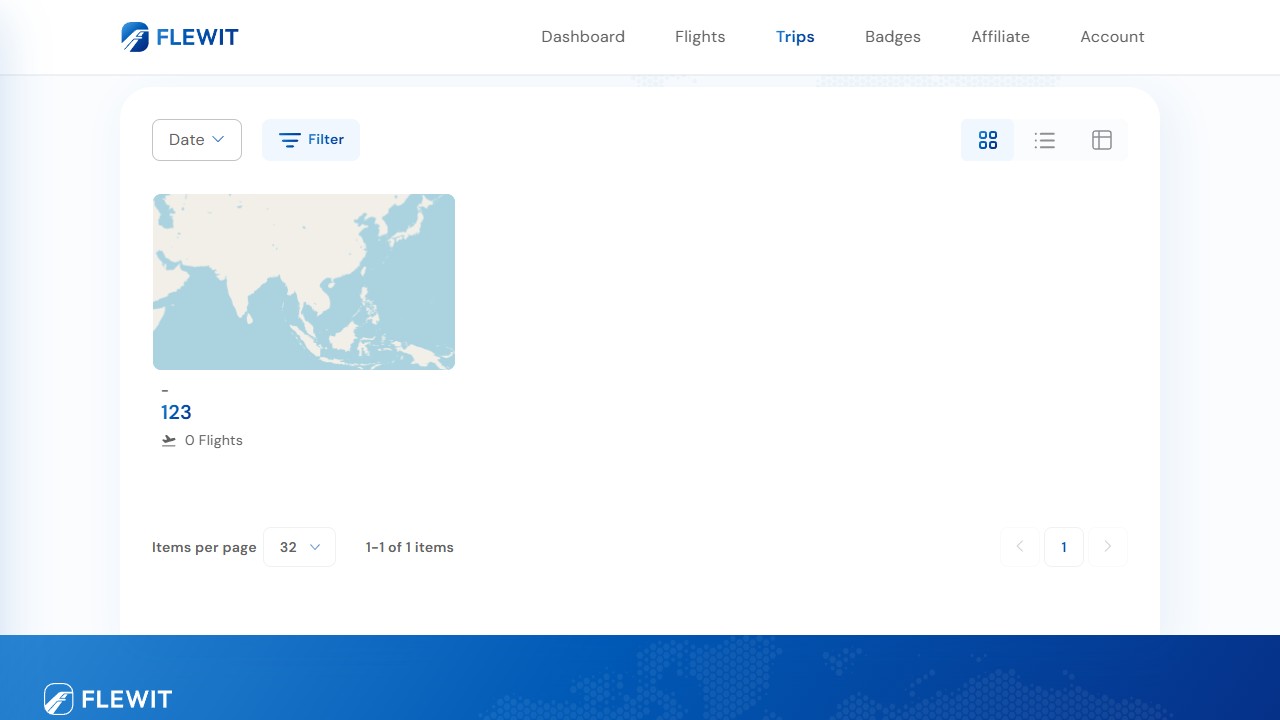Open Account settings
Screen dimensions: 1280x720
coord(1112,37)
